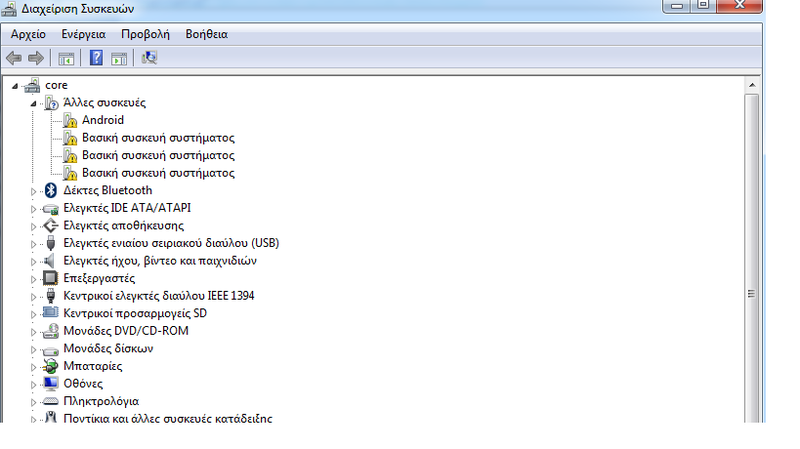Open the Αρχείο menu
The image size is (800, 449).
point(28,34)
